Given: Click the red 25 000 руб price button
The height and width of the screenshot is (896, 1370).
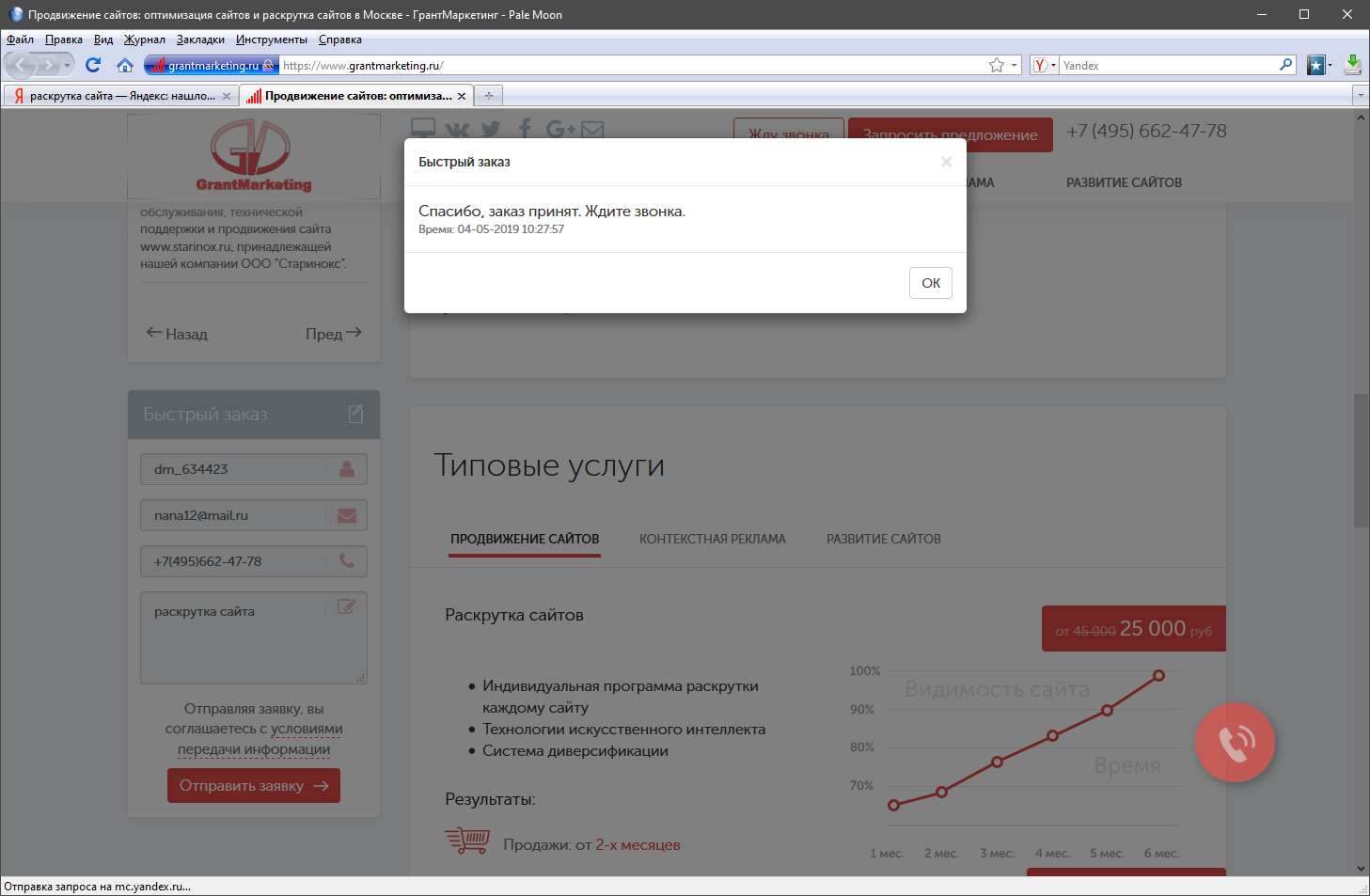Looking at the screenshot, I should pos(1134,629).
